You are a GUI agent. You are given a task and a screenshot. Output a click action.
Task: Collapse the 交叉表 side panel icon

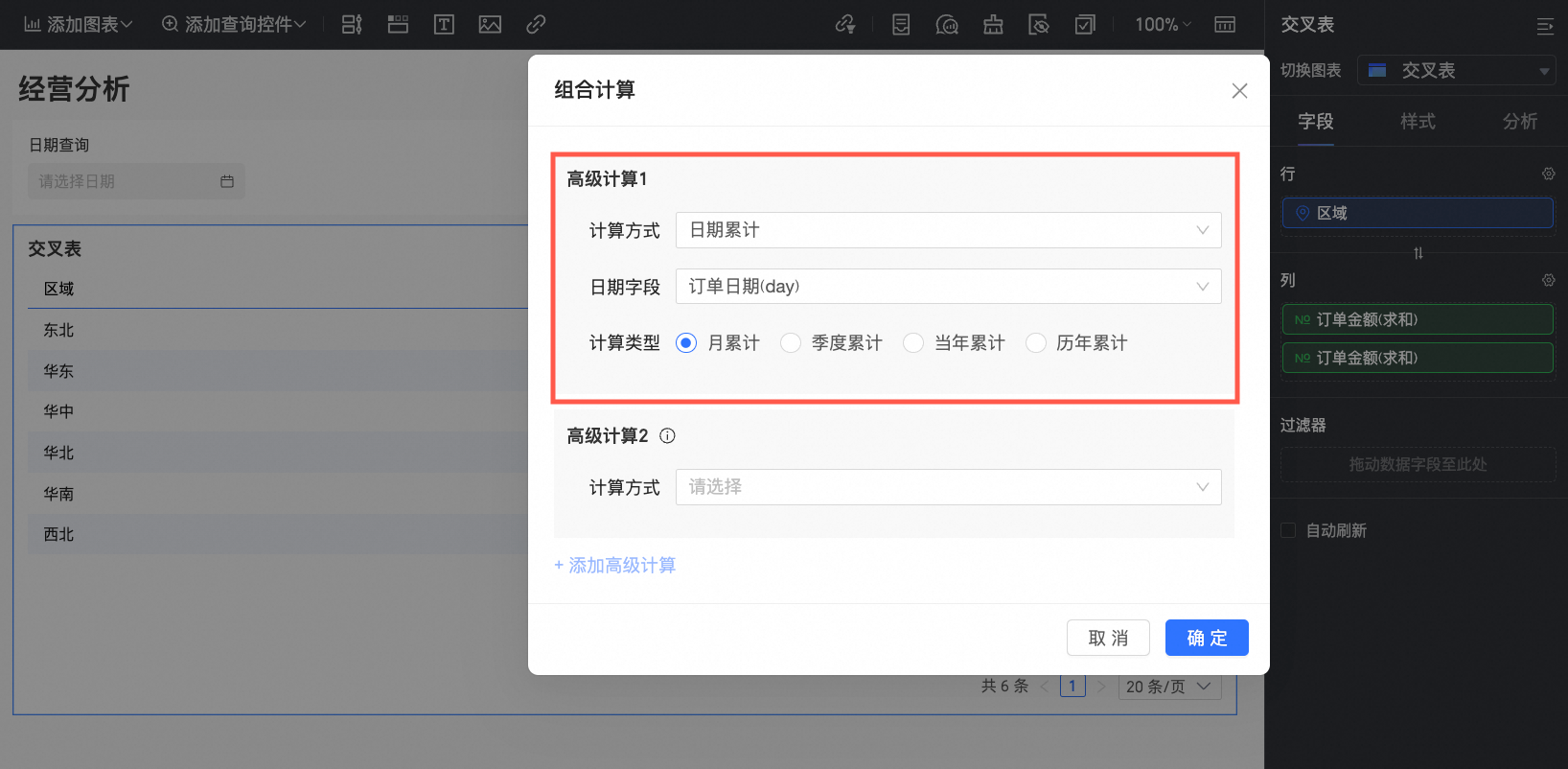click(x=1545, y=26)
